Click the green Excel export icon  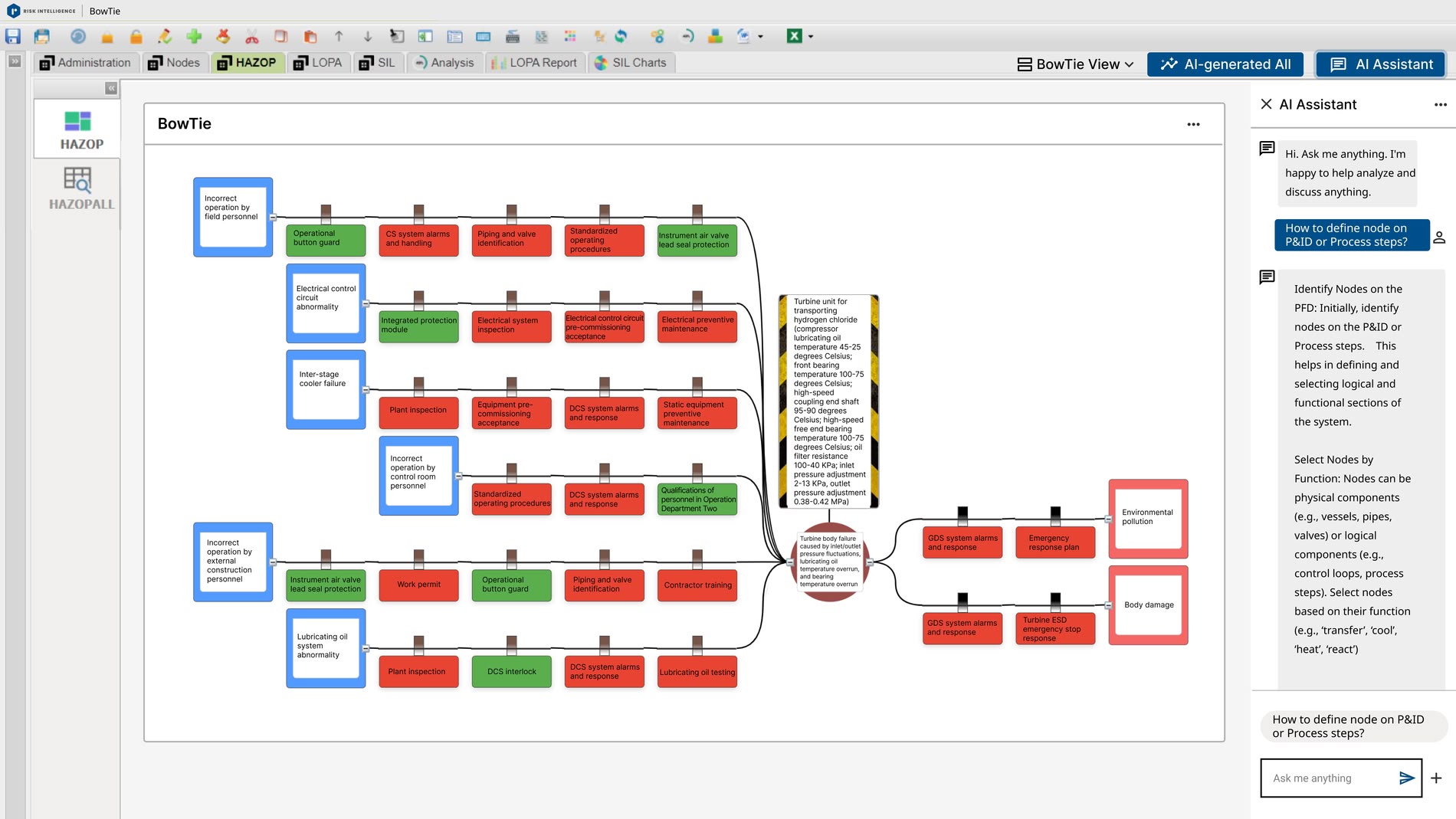(794, 36)
